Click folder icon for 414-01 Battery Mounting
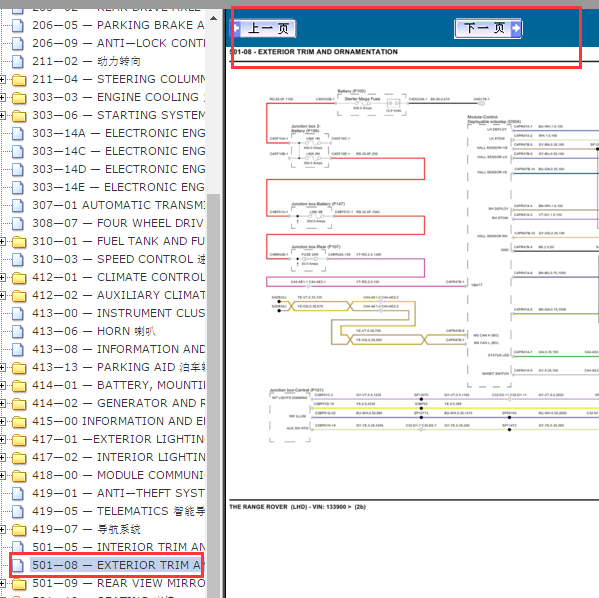The width and height of the screenshot is (599, 598). tap(19, 386)
